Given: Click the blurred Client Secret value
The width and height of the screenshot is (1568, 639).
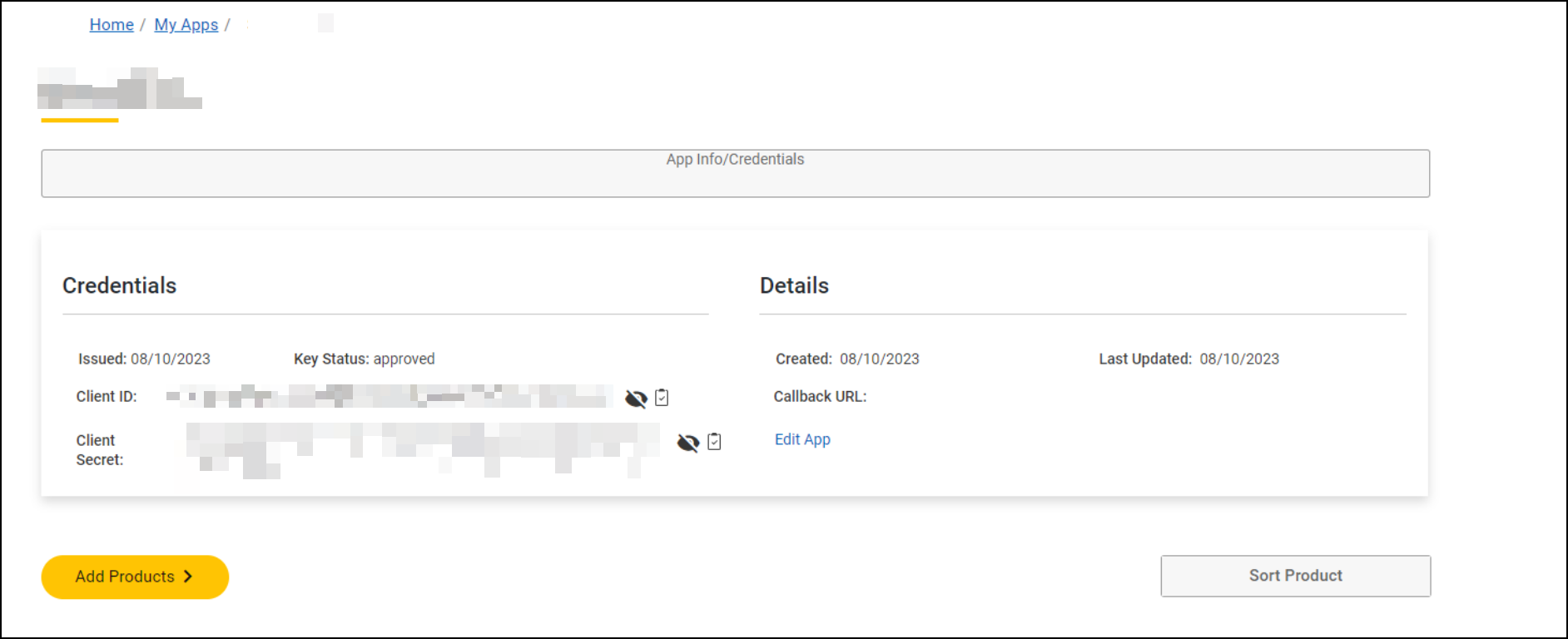Looking at the screenshot, I should [421, 448].
